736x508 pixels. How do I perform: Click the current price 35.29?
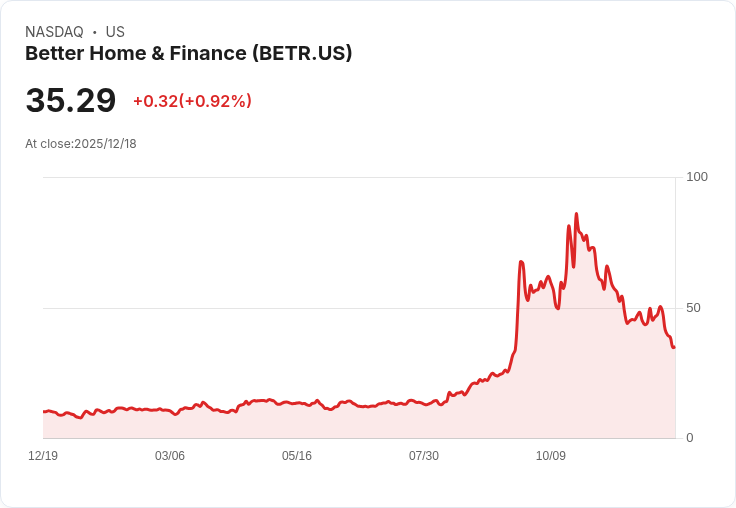[x=70, y=101]
